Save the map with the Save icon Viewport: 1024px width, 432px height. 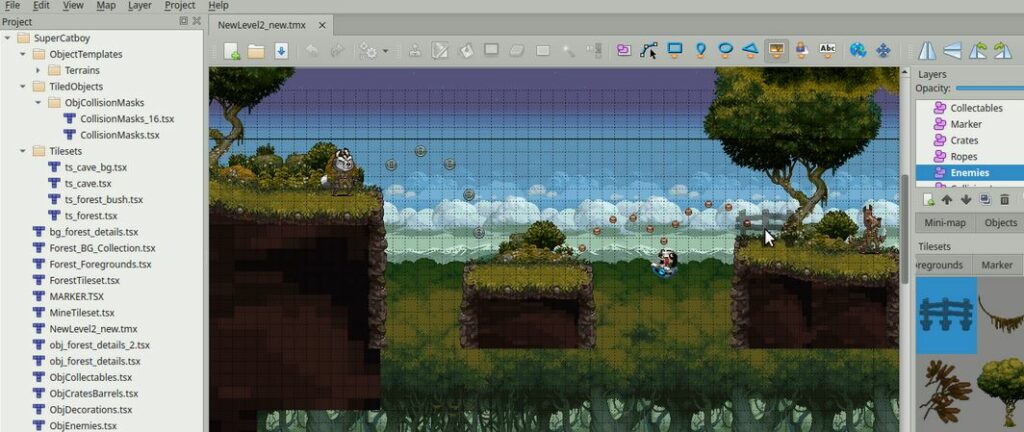click(x=281, y=51)
